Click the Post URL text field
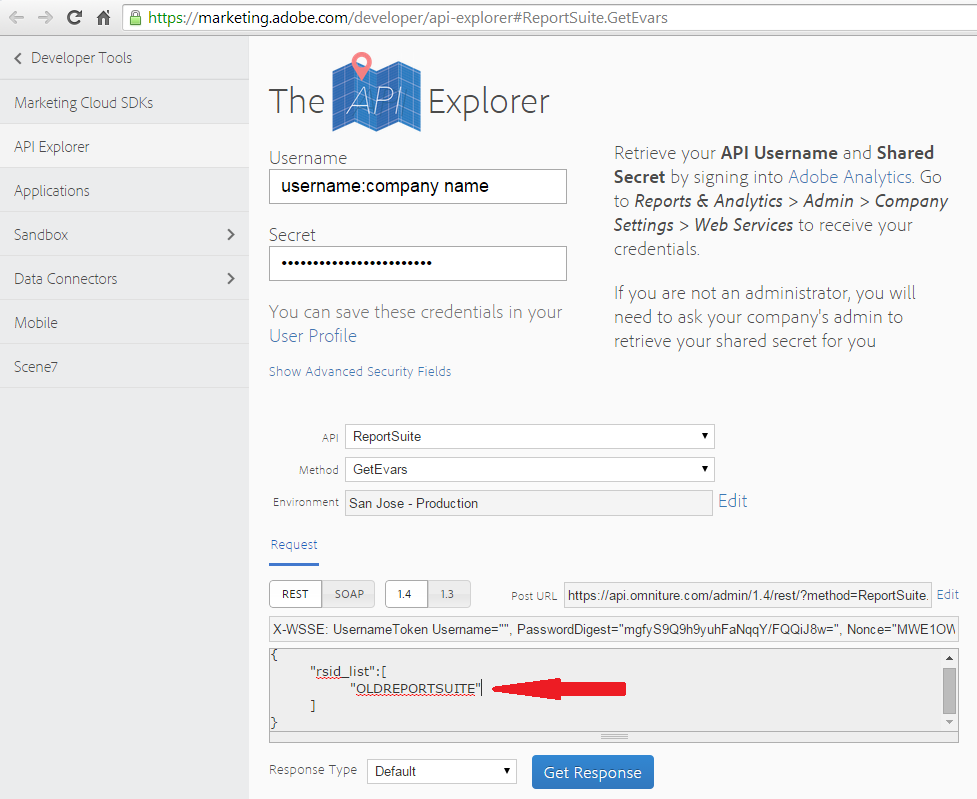The image size is (977, 799). pyautogui.click(x=748, y=595)
